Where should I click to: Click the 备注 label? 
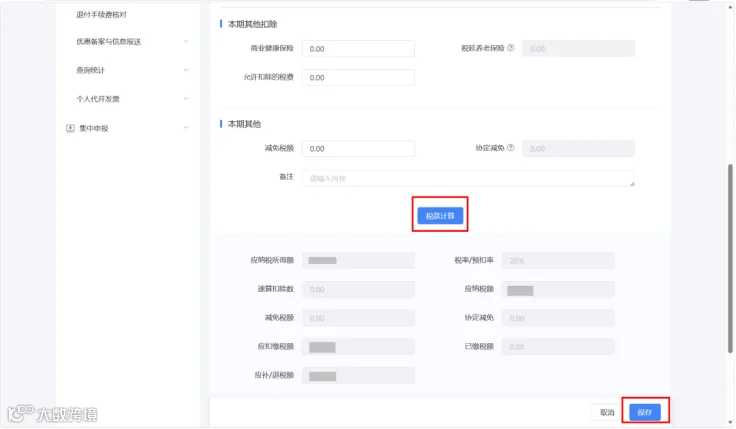(286, 177)
